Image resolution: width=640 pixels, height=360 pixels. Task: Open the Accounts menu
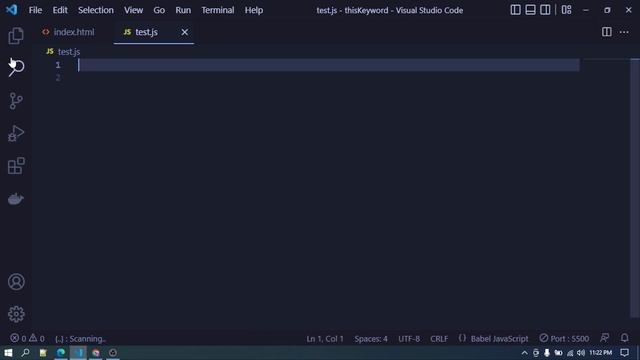pos(16,282)
